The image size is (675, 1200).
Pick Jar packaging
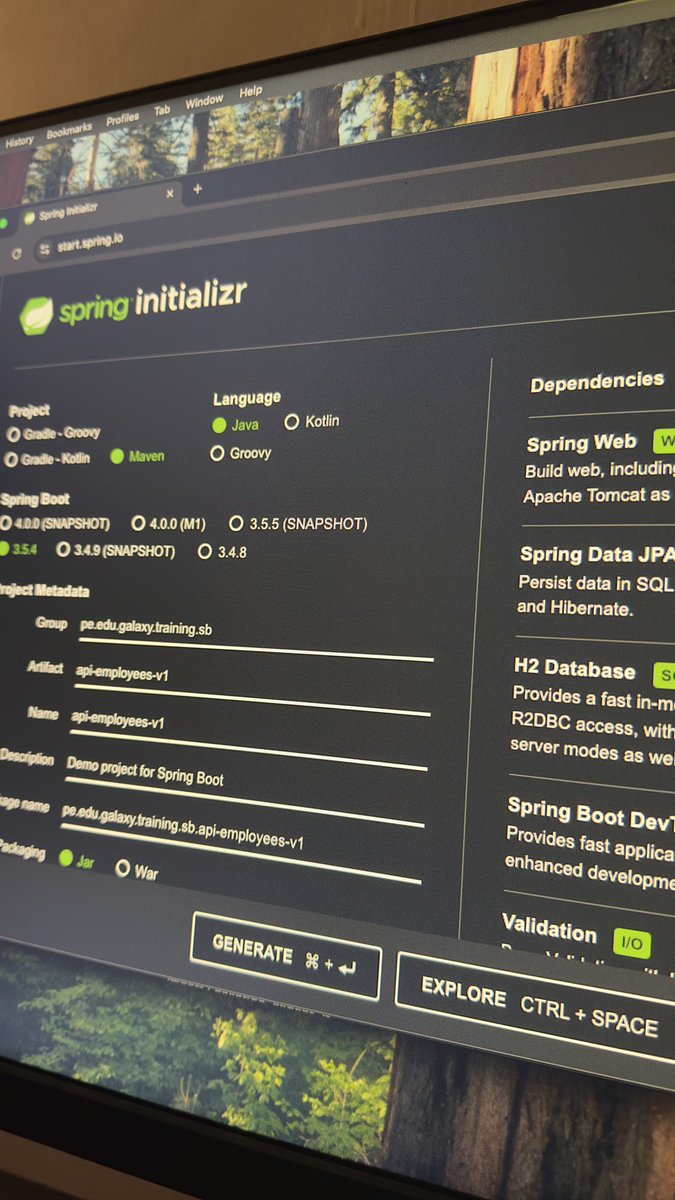point(77,860)
